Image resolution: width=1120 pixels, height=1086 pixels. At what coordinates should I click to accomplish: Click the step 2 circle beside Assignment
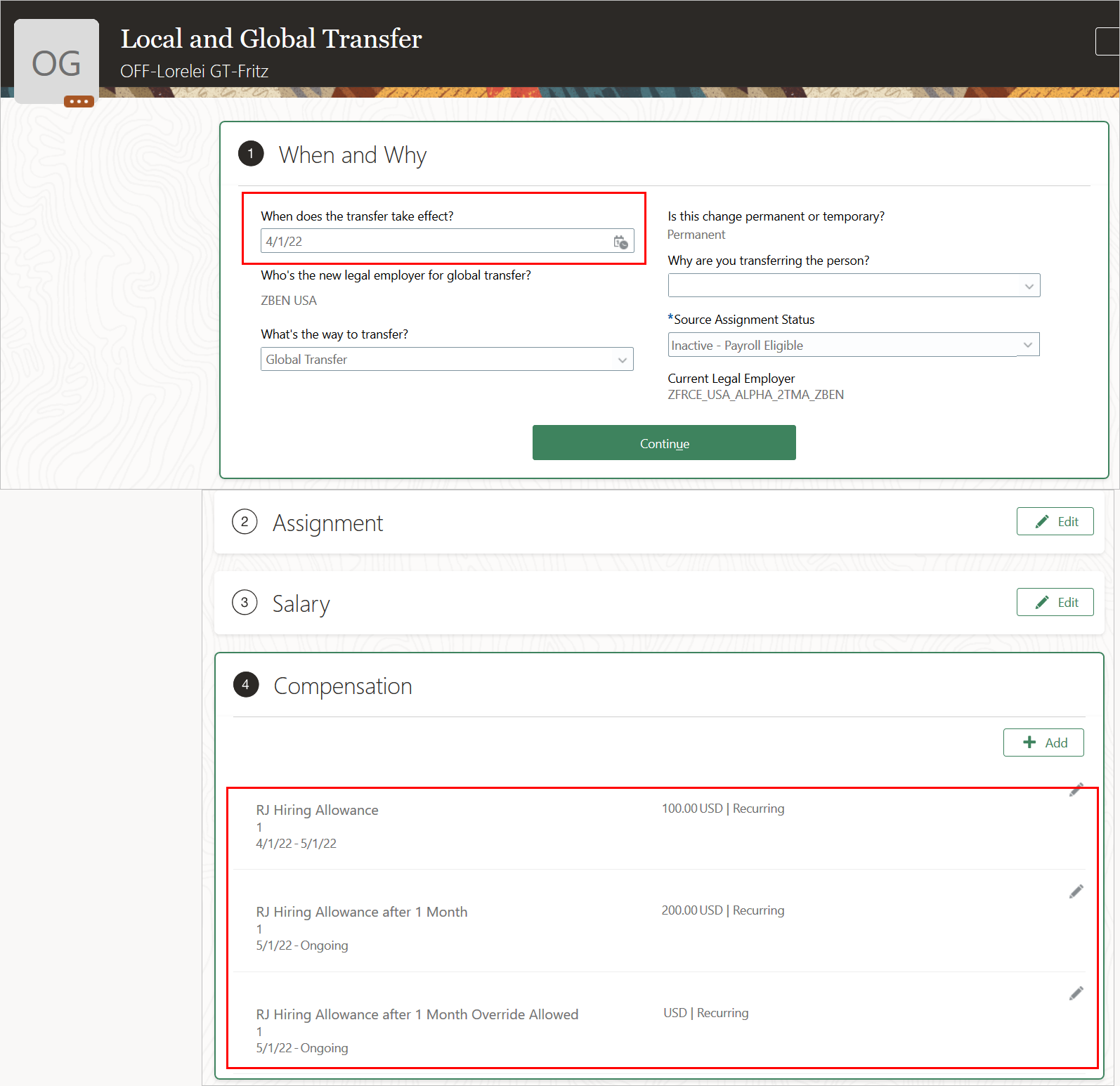245,522
